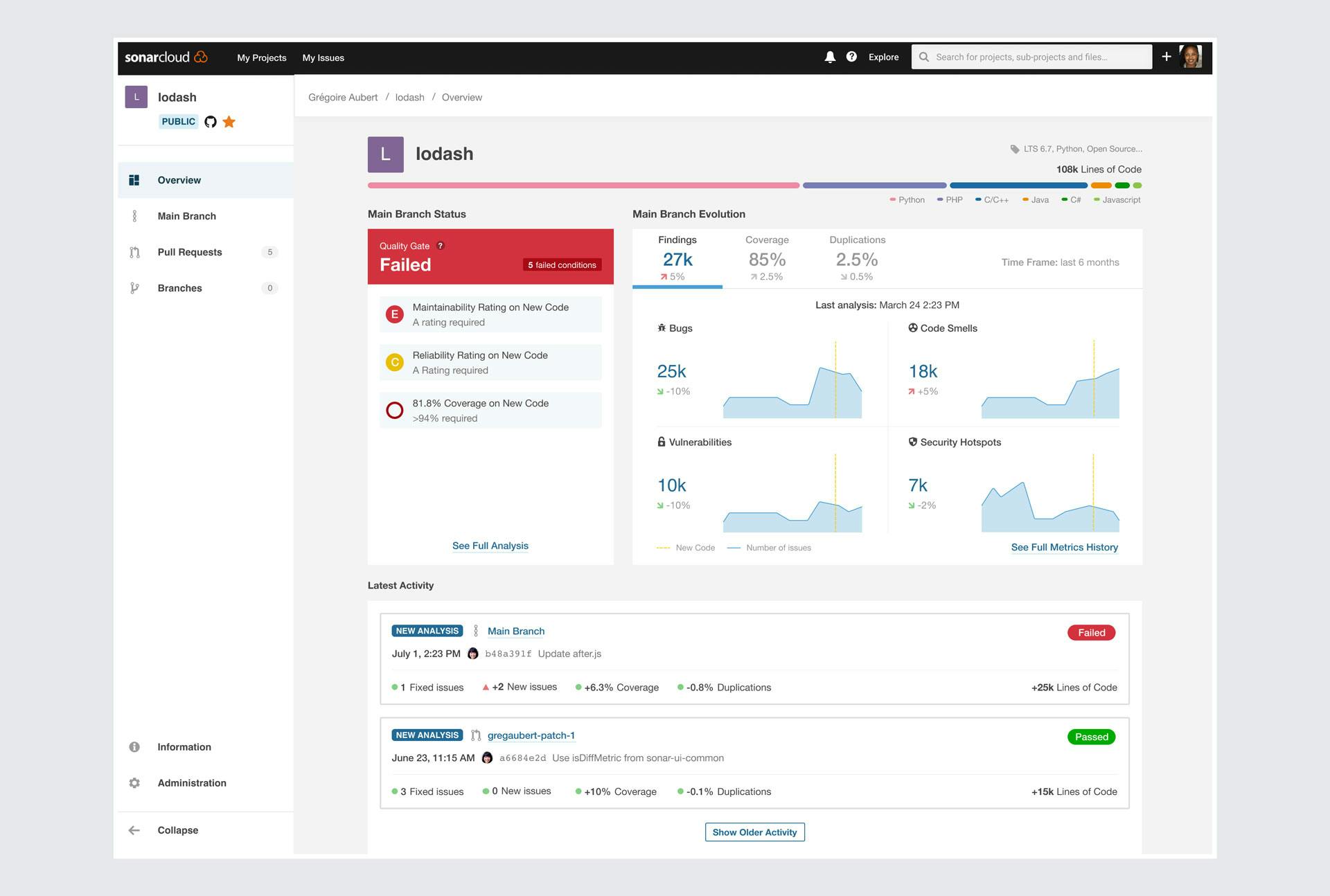Viewport: 1330px width, 896px height.
Task: Click the Show Older Activity button
Action: pos(755,832)
